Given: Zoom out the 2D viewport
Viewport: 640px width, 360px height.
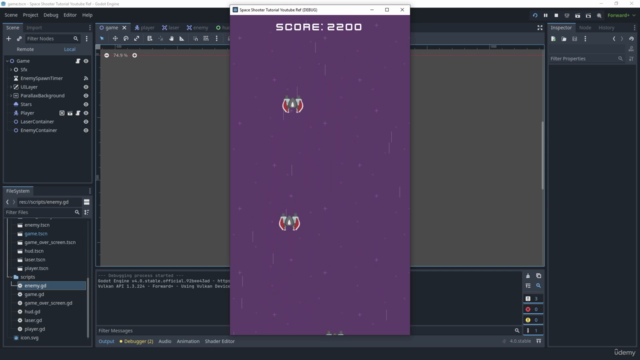Looking at the screenshot, I should point(107,55).
